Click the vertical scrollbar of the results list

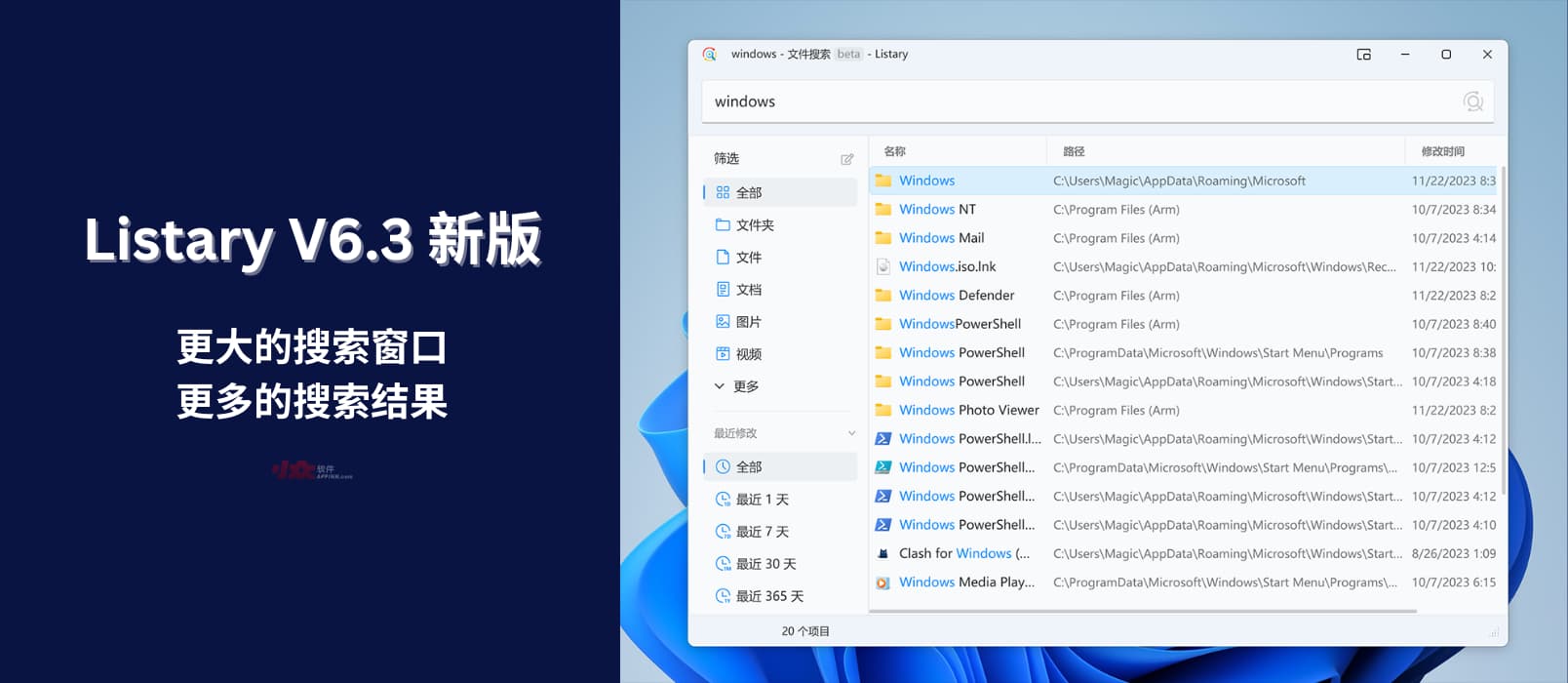tap(1504, 330)
